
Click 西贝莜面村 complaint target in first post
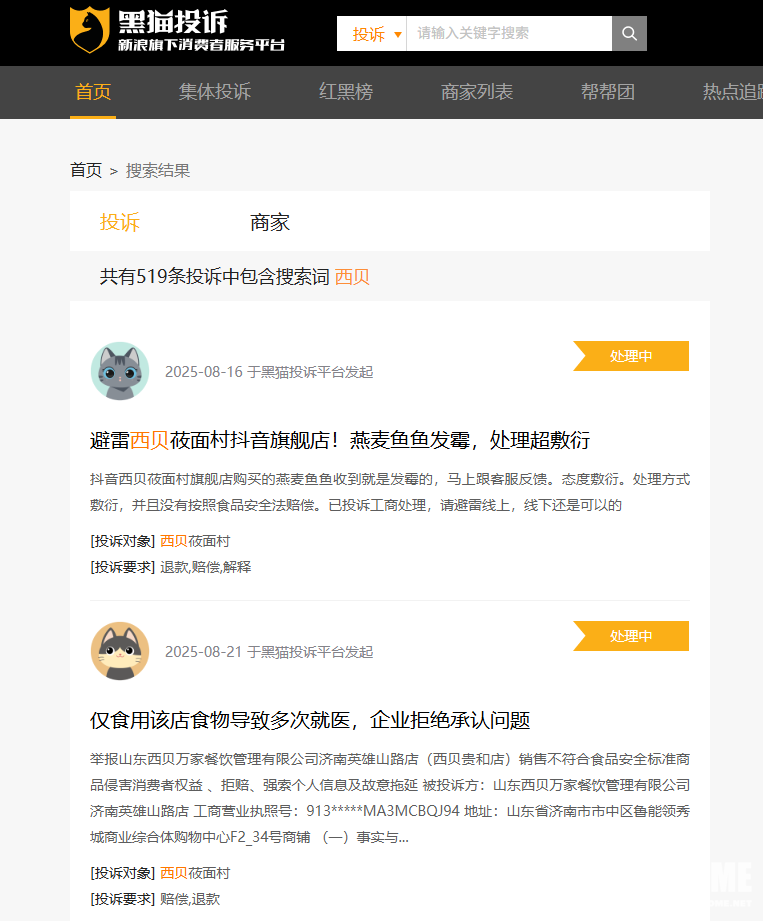coord(195,541)
